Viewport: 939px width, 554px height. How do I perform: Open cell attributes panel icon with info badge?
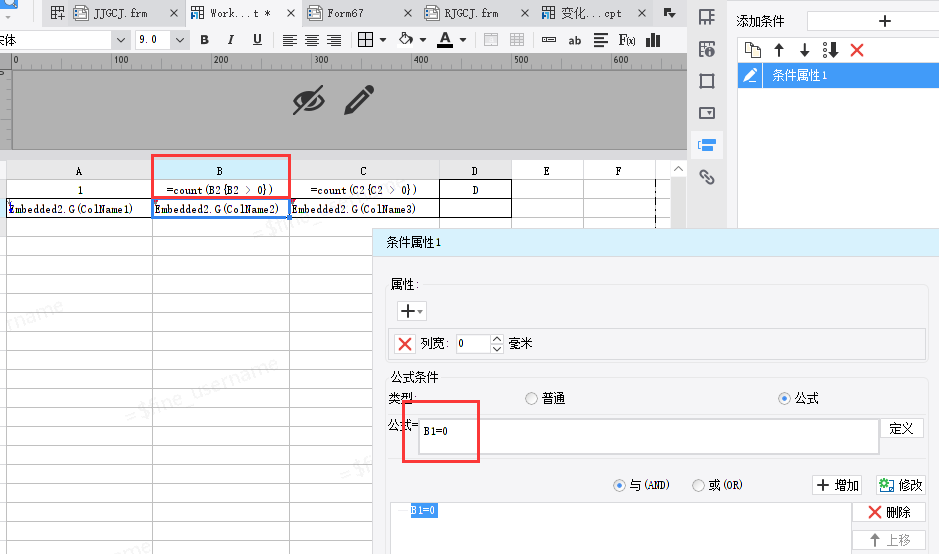click(707, 49)
